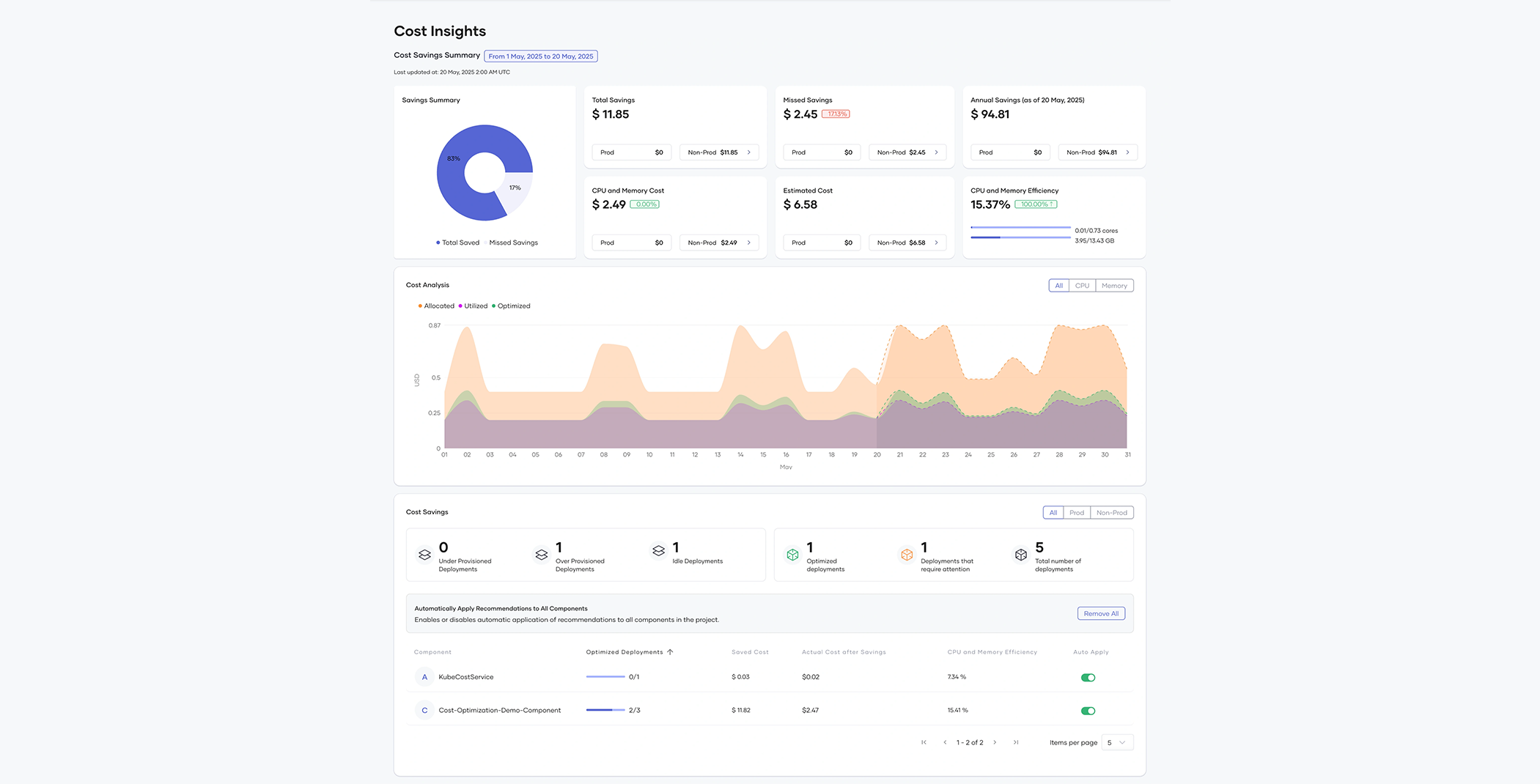This screenshot has width=1540, height=784.
Task: Toggle the Allocated series in chart legend
Action: coord(436,306)
